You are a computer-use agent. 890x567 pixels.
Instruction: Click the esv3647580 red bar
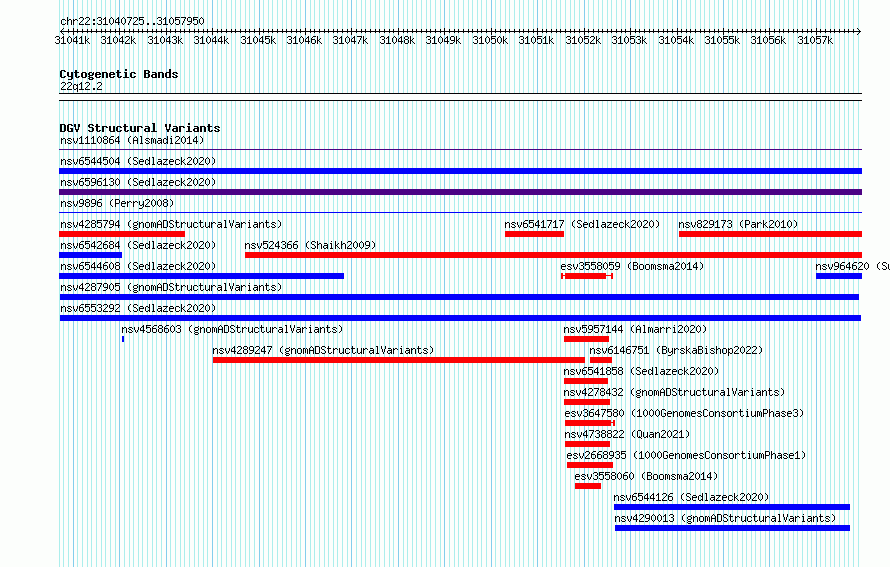pos(590,423)
